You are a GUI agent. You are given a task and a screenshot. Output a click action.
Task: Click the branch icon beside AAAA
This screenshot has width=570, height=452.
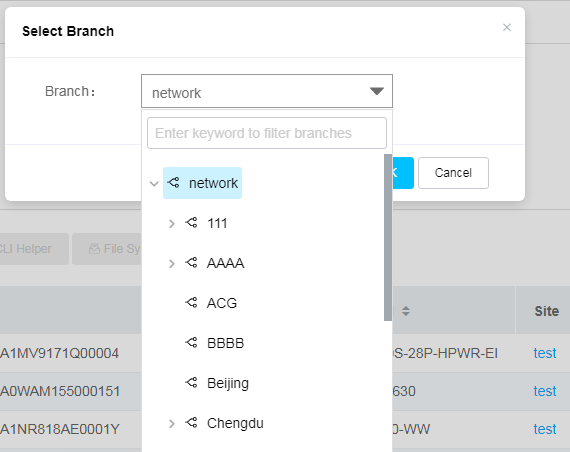coord(191,263)
